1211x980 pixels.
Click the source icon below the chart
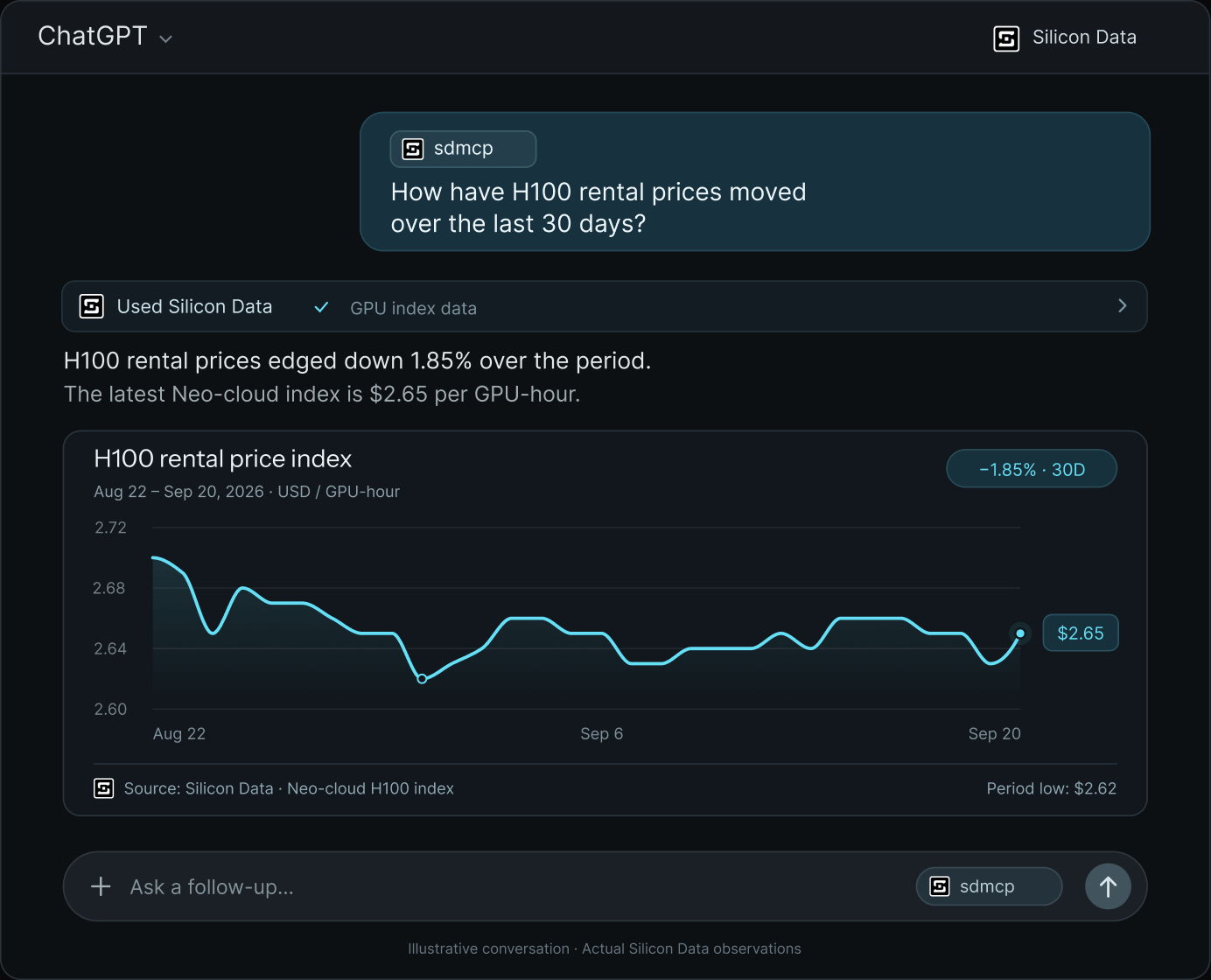point(103,788)
